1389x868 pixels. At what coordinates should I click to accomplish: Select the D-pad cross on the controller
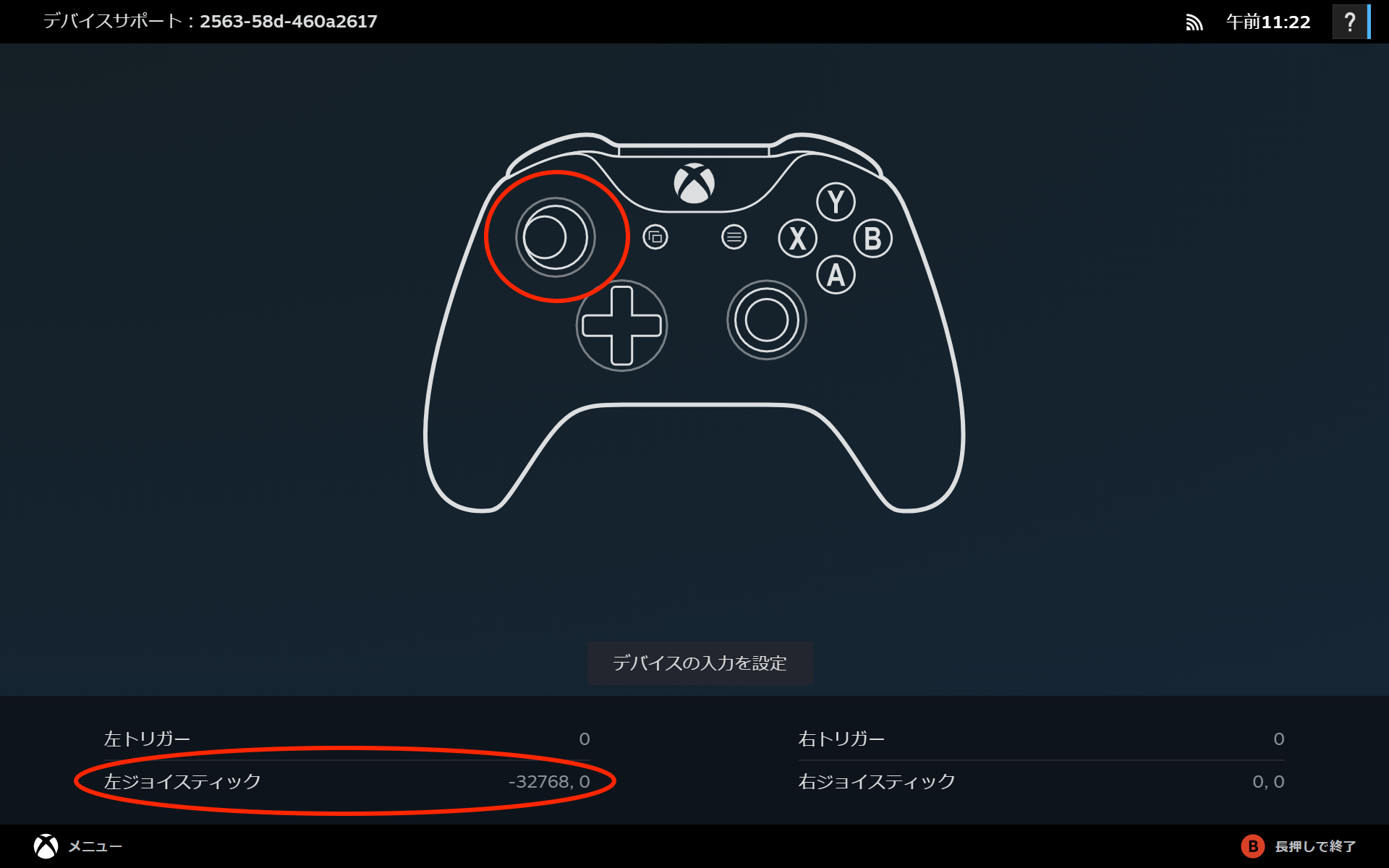(x=621, y=325)
